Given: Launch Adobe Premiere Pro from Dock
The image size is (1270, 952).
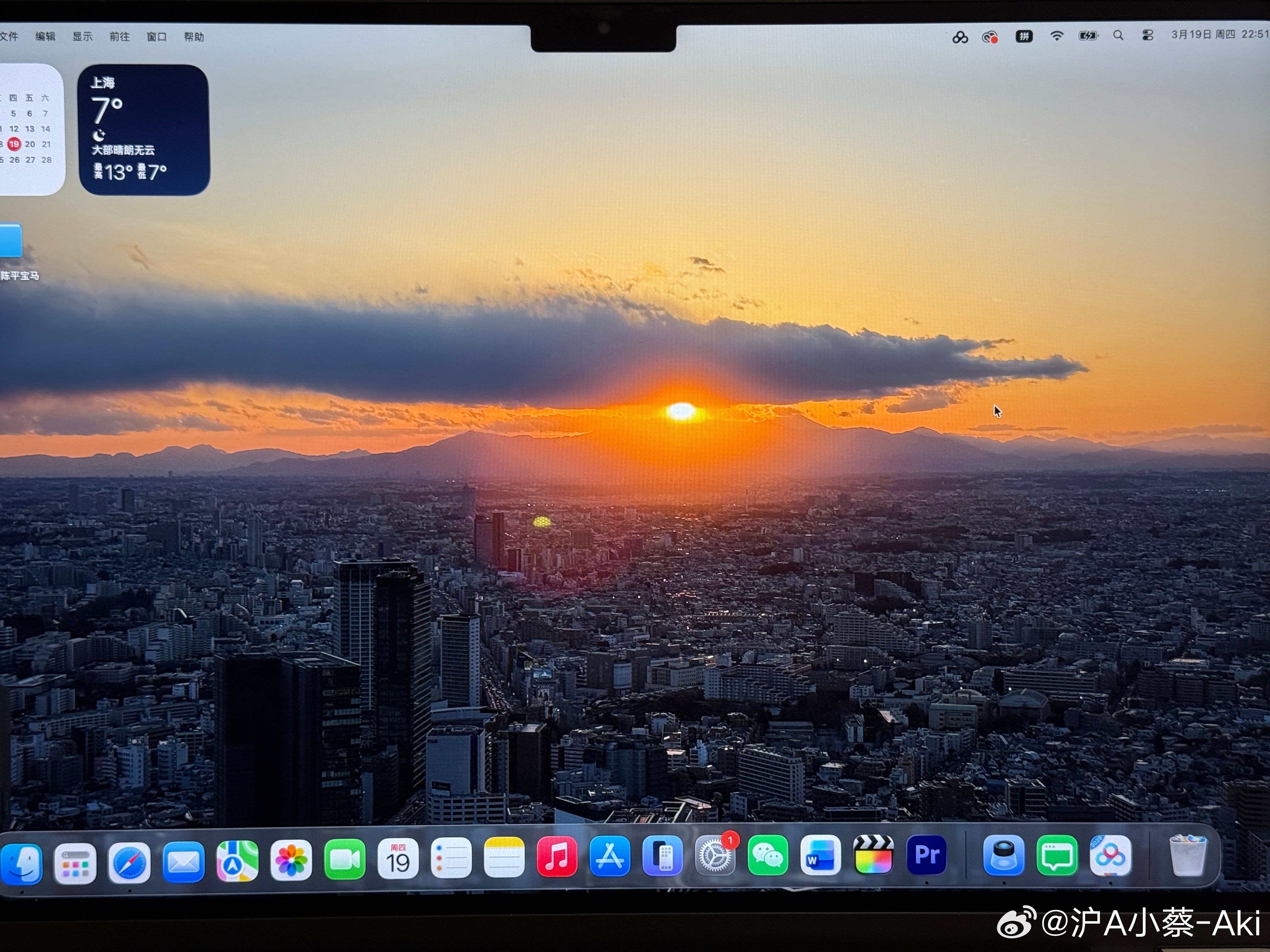Looking at the screenshot, I should (926, 855).
